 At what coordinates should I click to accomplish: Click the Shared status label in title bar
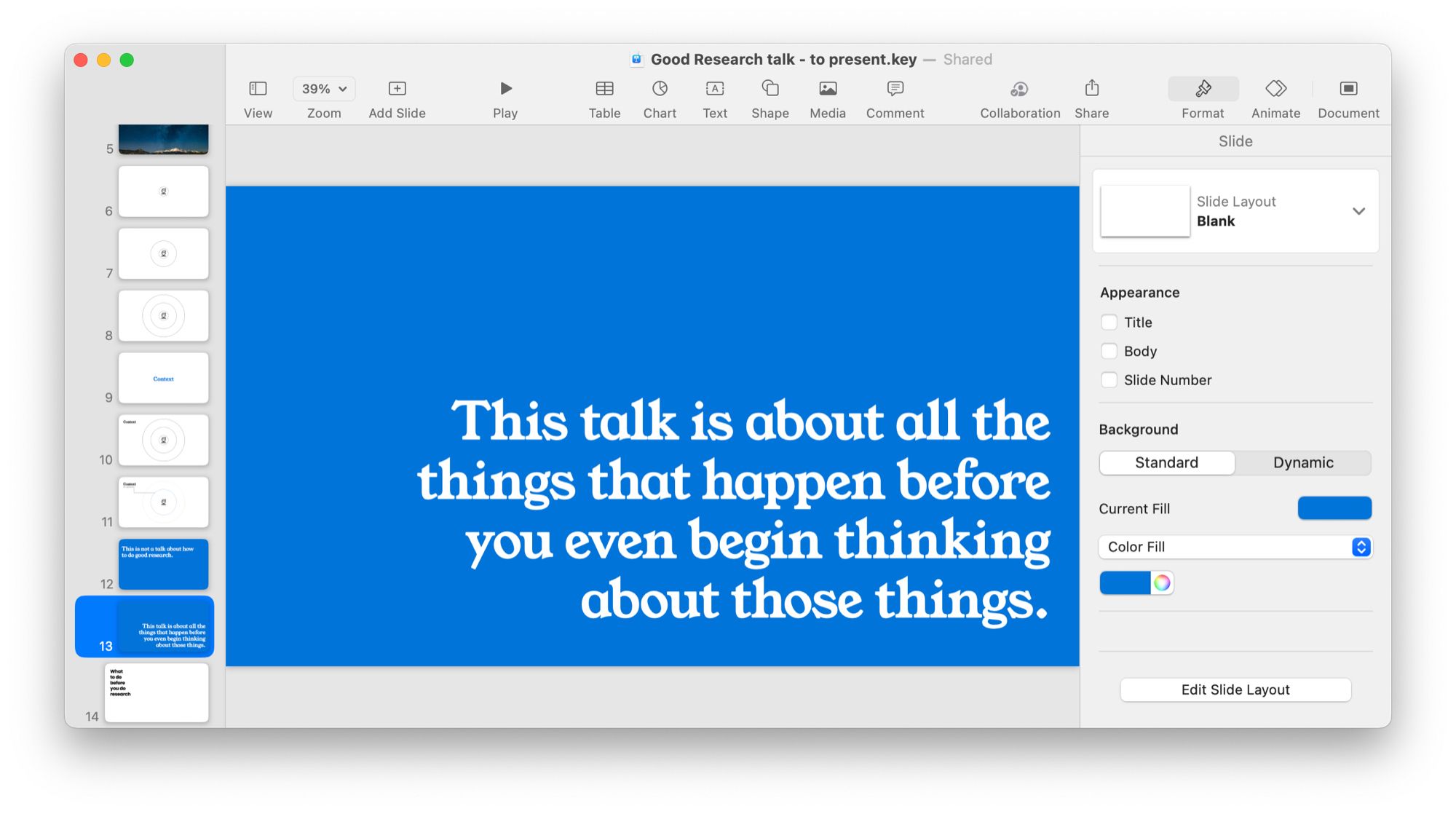(x=968, y=60)
